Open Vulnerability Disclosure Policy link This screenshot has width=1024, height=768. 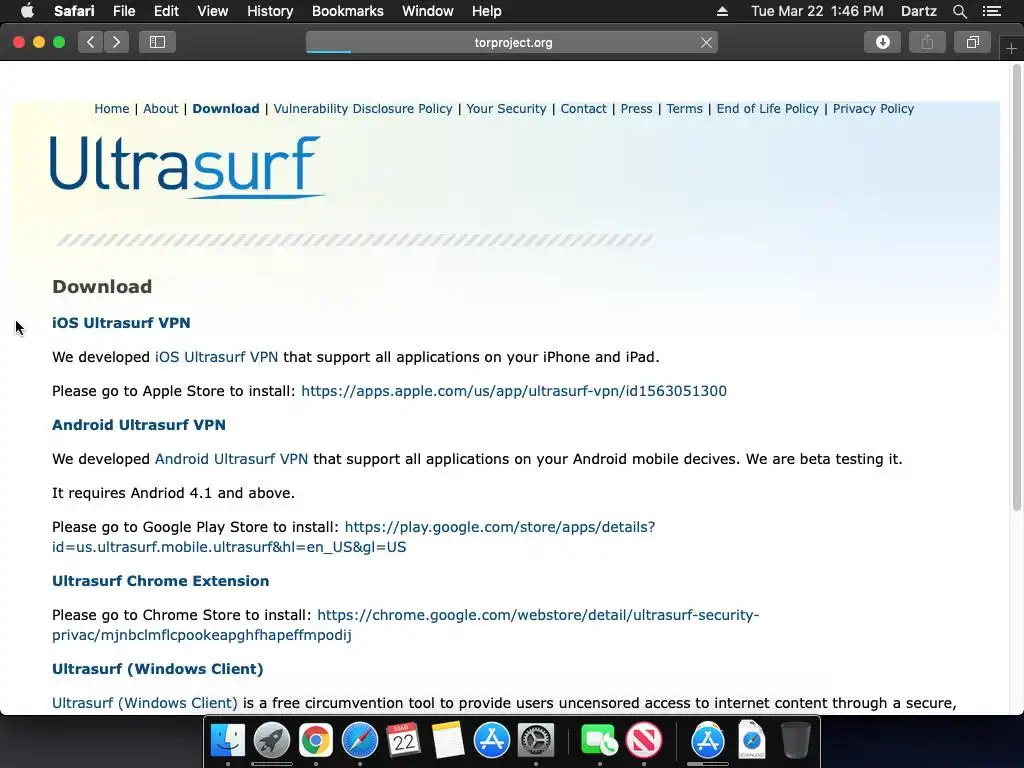click(363, 108)
